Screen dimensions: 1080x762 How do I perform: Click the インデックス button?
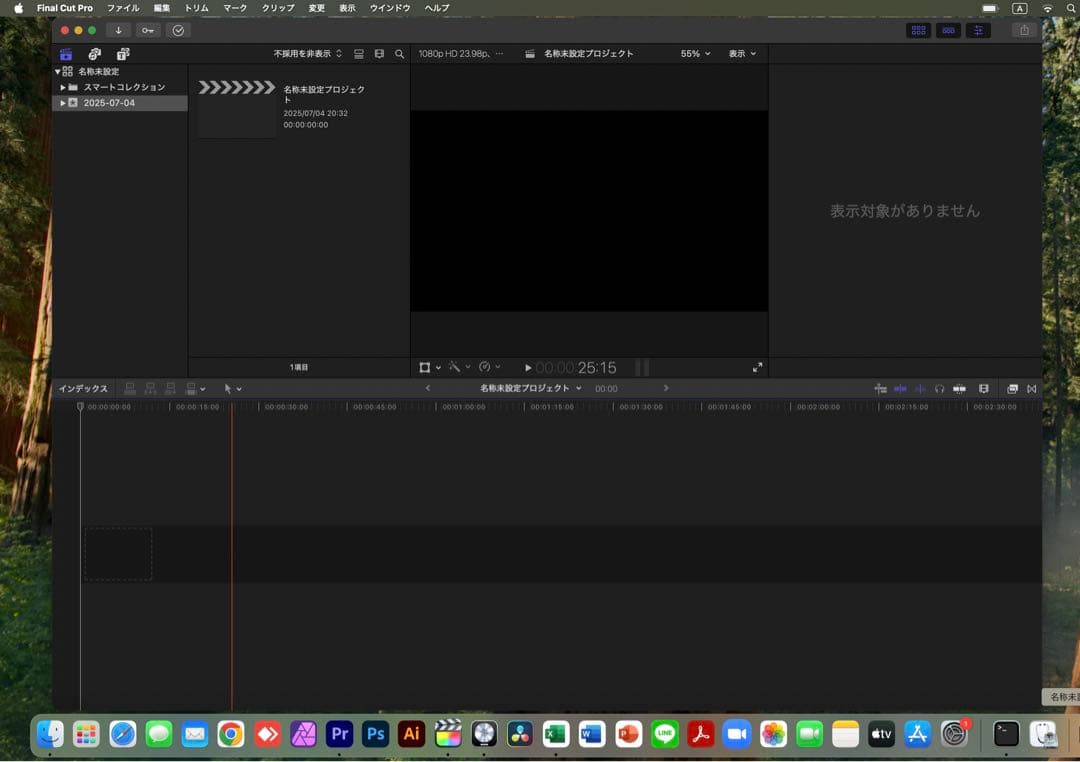(84, 388)
